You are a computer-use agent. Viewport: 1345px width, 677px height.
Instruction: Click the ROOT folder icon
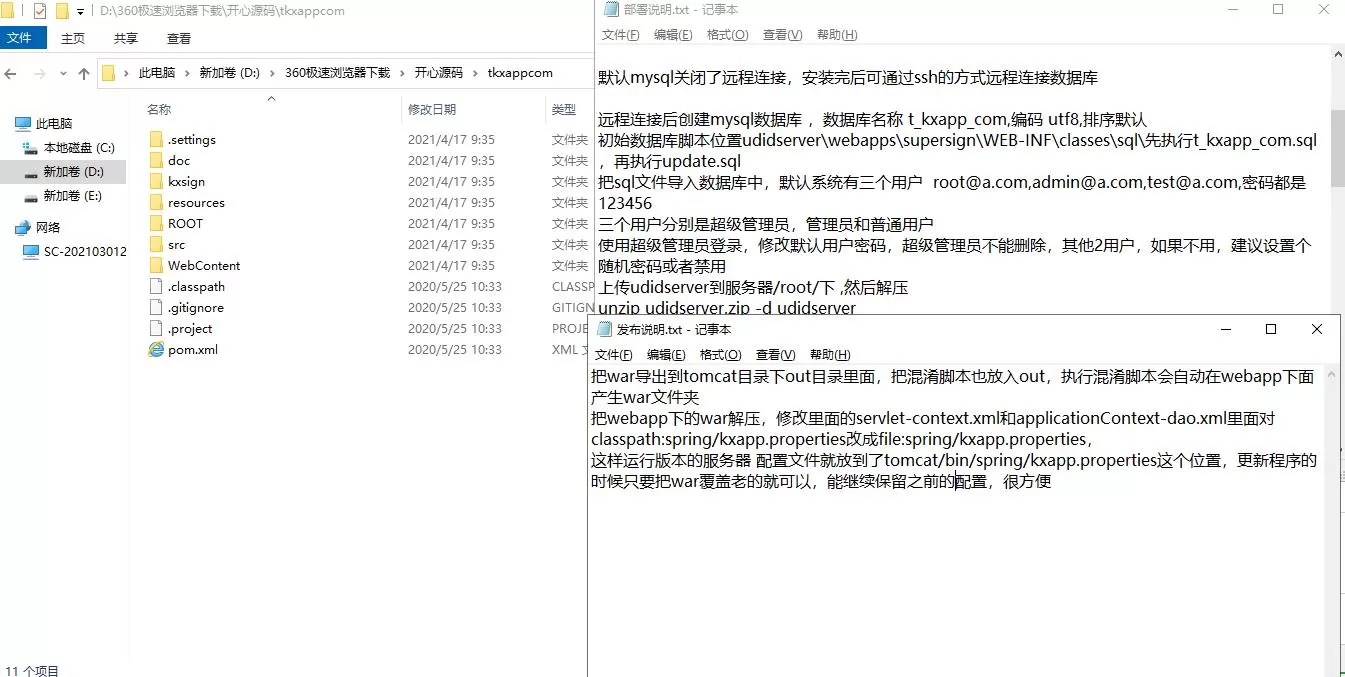tap(155, 223)
